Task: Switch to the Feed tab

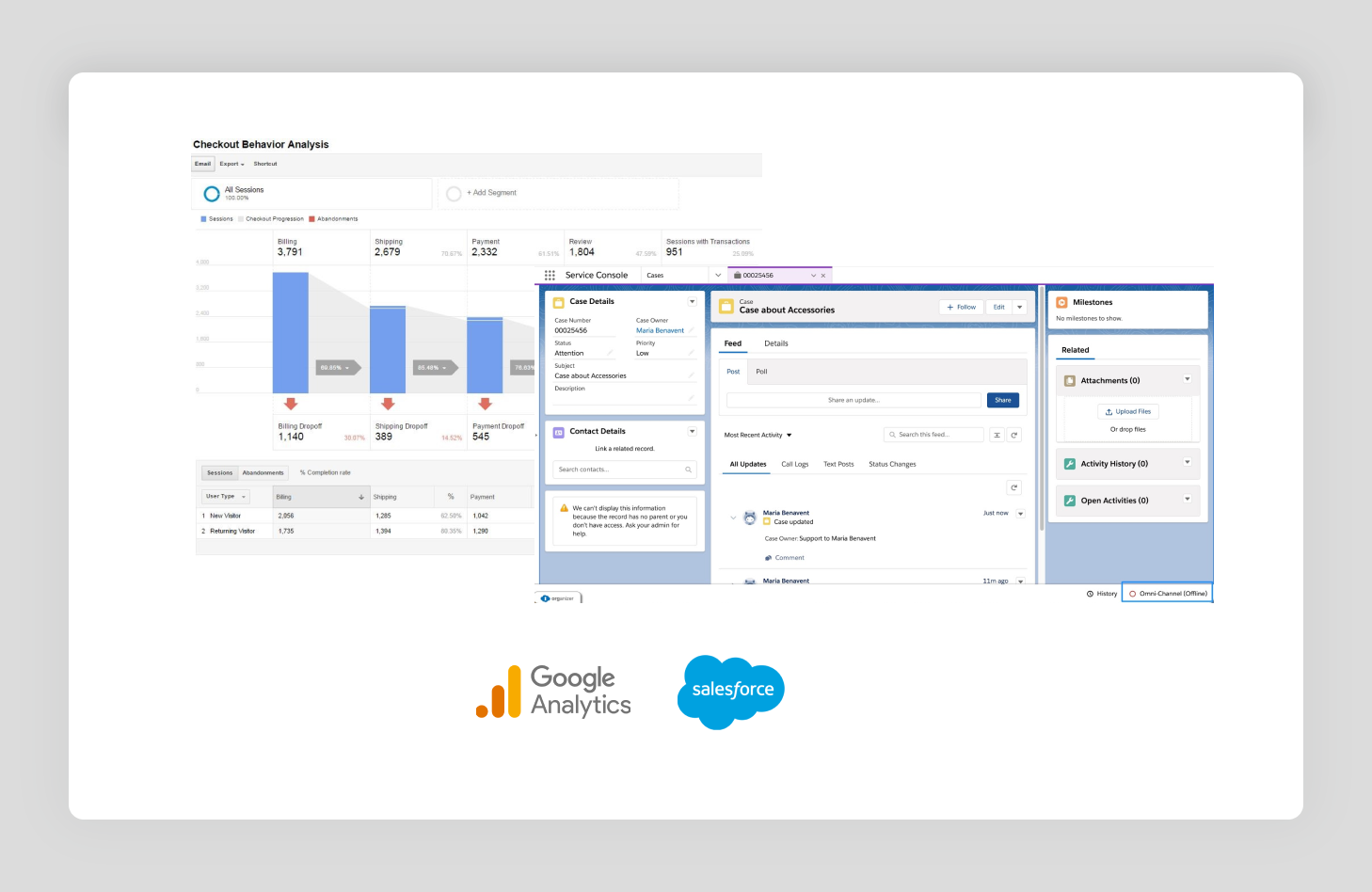Action: [733, 343]
